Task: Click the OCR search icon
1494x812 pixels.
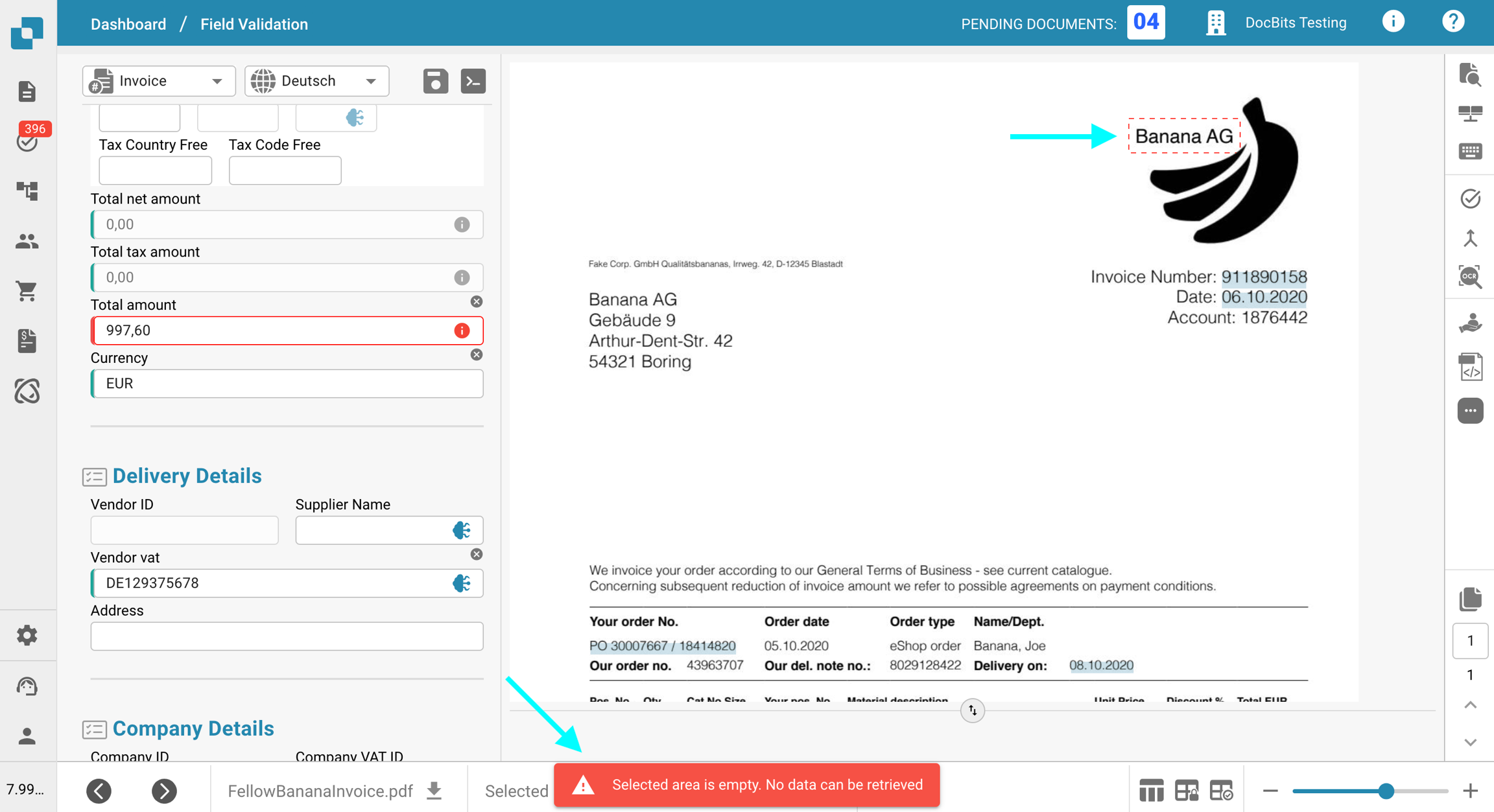Action: coord(1470,277)
